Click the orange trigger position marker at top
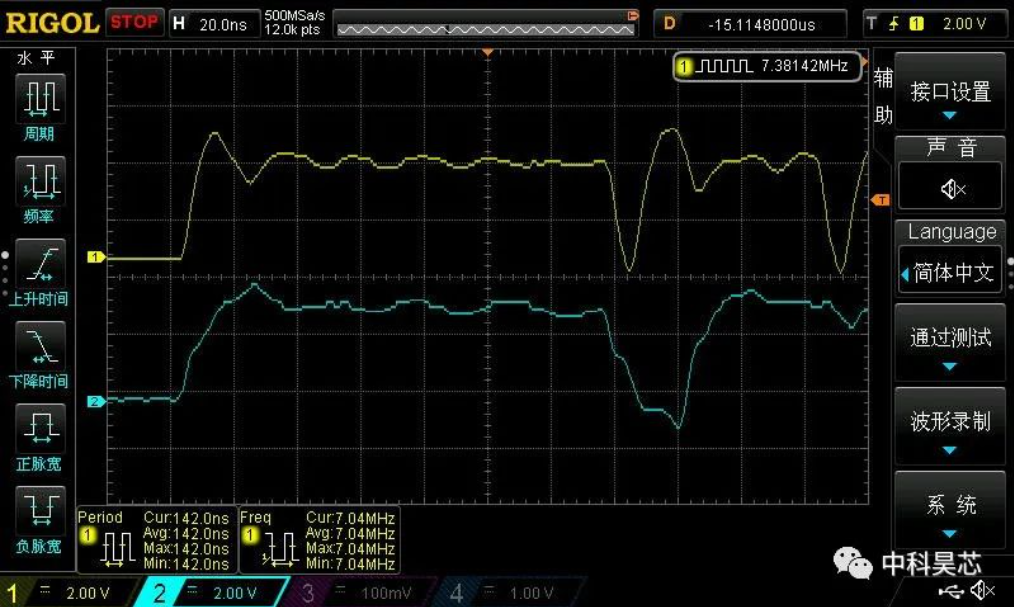Screen dimensions: 1014x607 (x=488, y=52)
